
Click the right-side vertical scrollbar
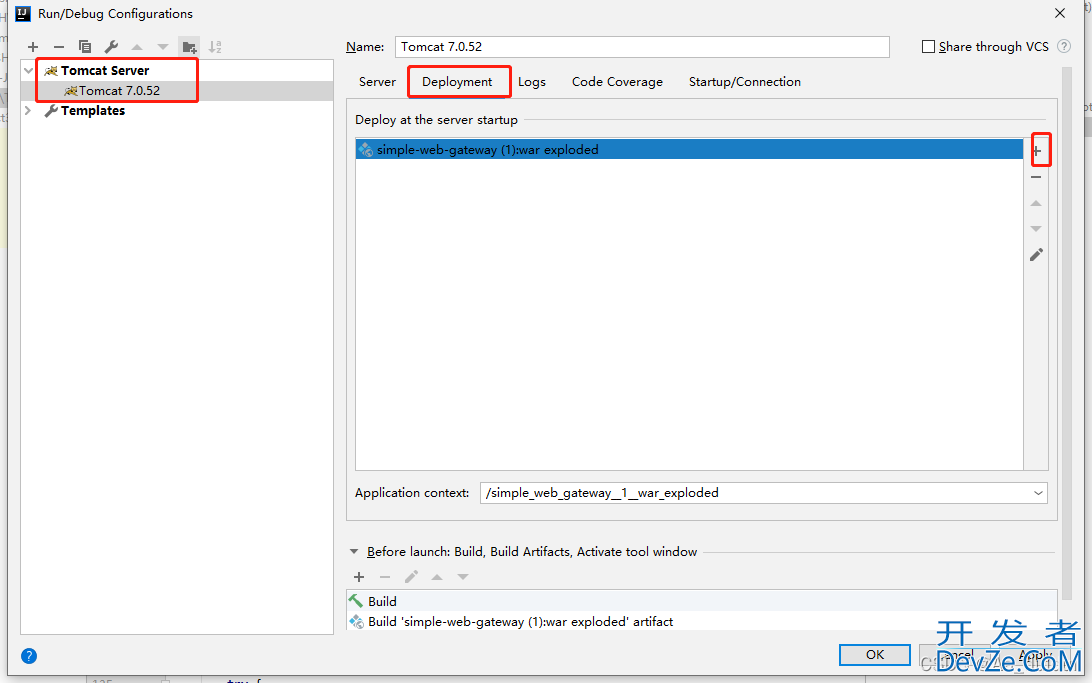tap(1066, 334)
